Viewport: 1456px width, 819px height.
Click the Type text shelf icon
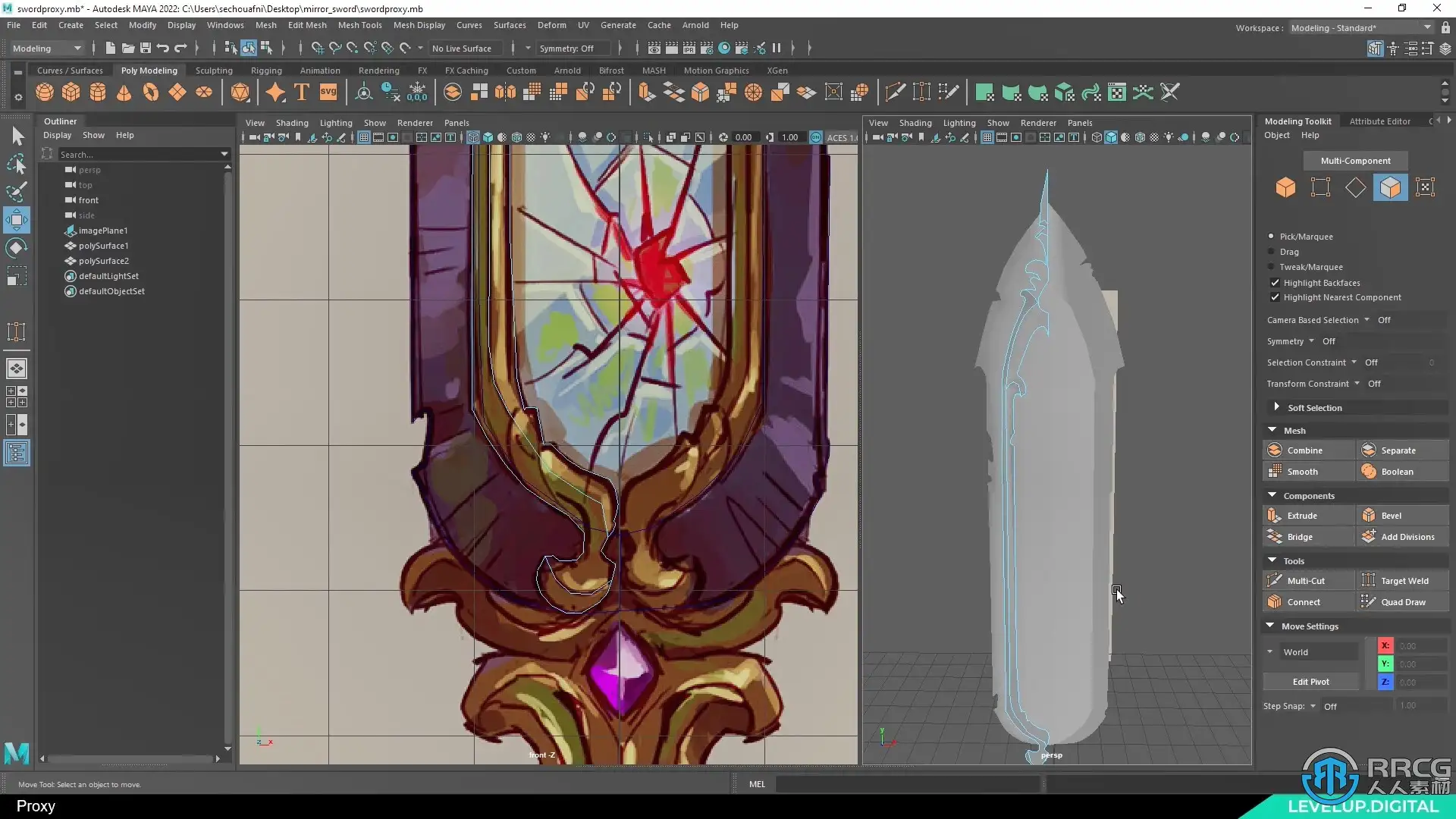(302, 93)
